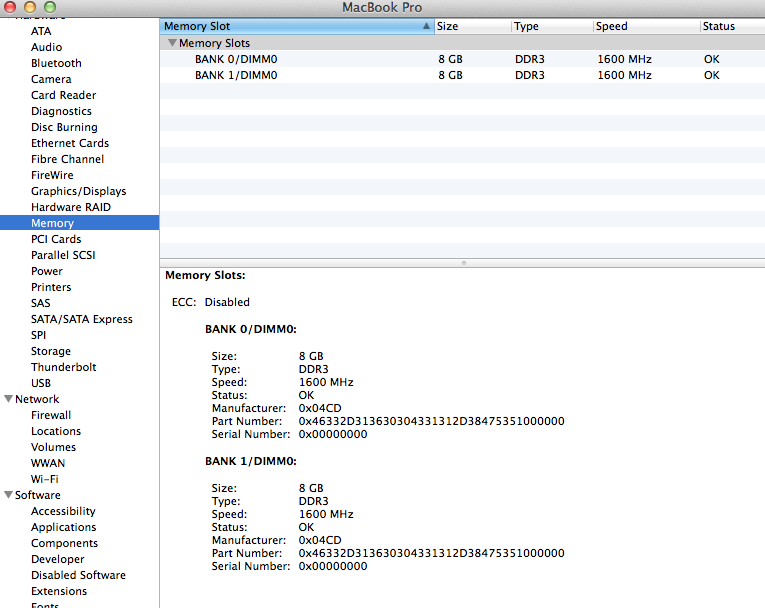Click the Speed column header
Image resolution: width=765 pixels, height=608 pixels.
click(x=646, y=26)
